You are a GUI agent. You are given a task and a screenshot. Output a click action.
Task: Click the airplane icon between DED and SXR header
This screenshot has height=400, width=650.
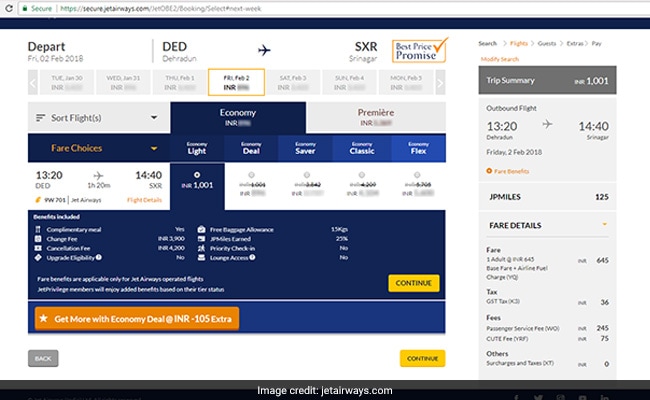click(x=264, y=50)
